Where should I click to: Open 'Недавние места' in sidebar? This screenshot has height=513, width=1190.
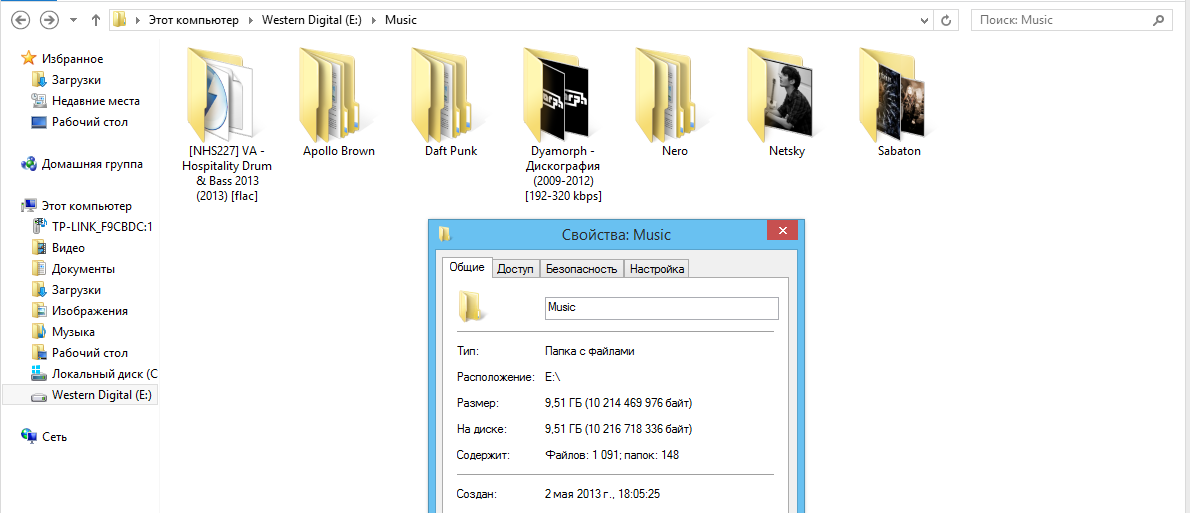86,100
